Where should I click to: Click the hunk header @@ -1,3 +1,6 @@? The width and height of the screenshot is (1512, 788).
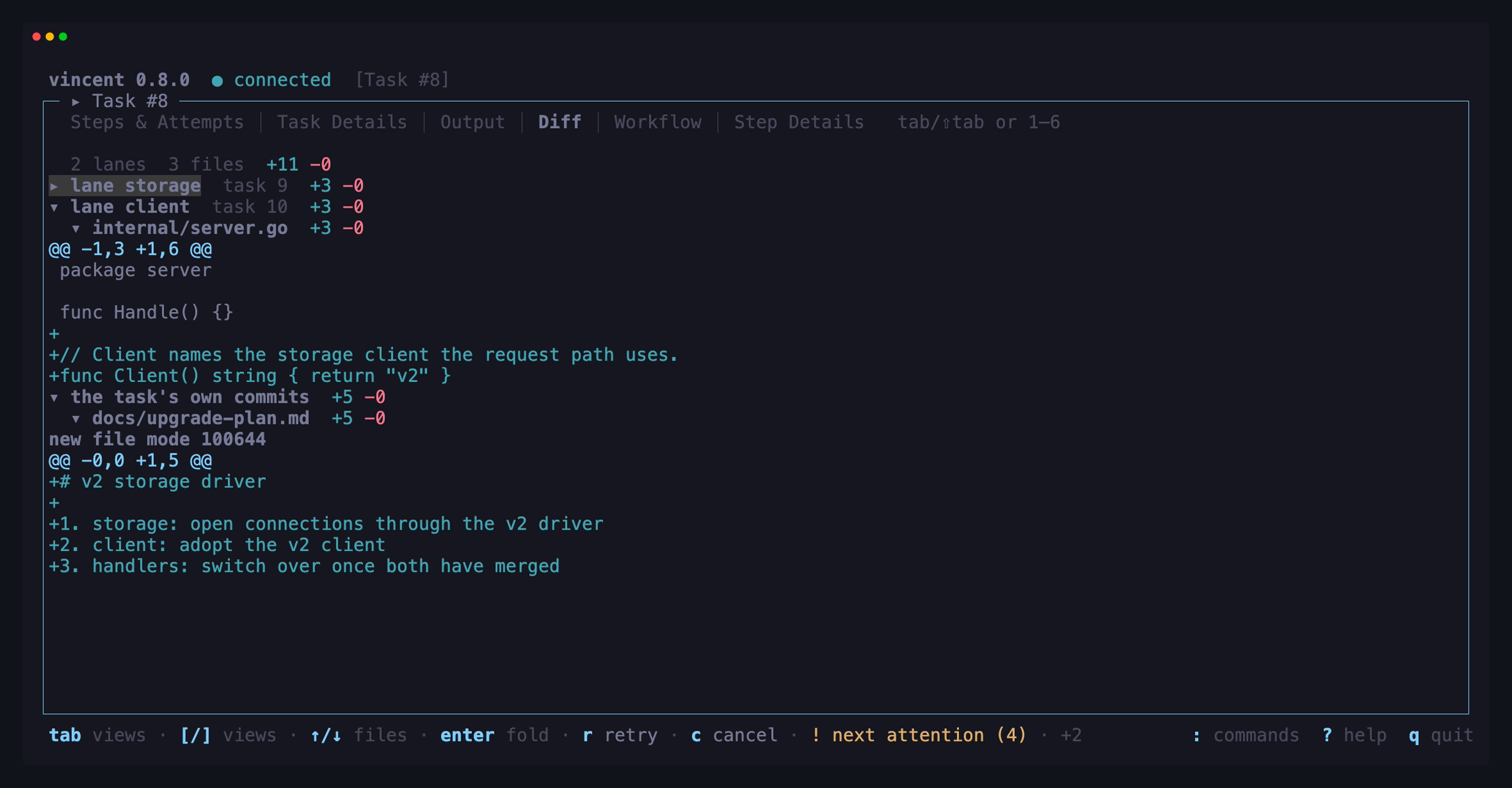130,250
